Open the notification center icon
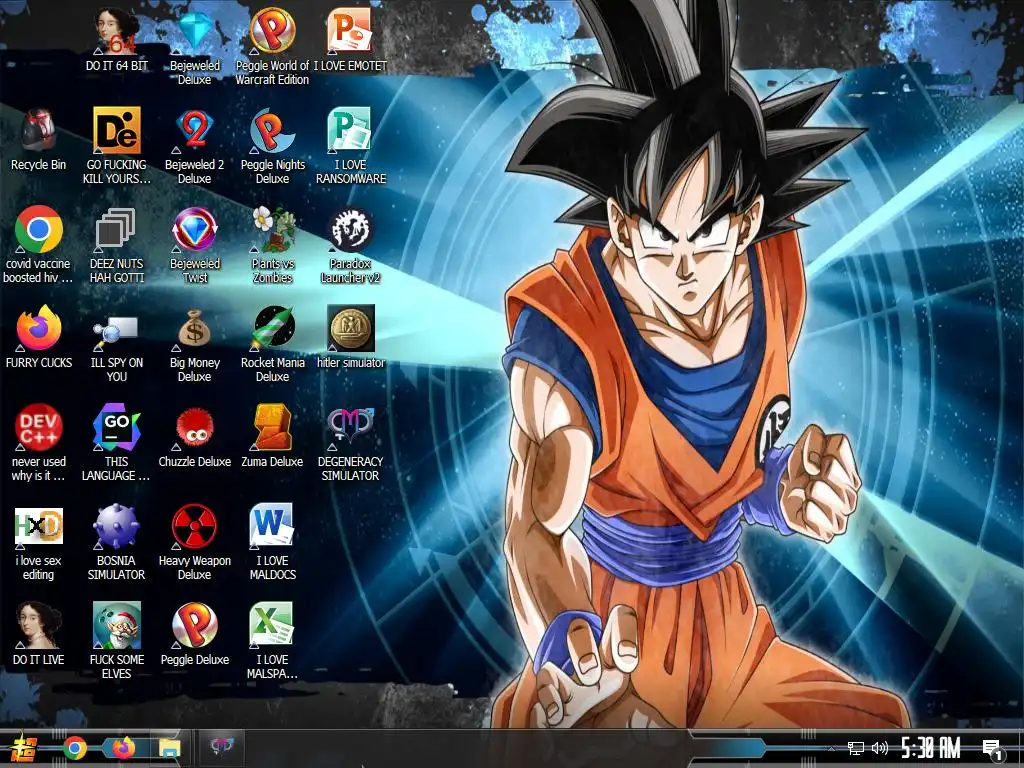This screenshot has width=1024, height=768. pos(992,750)
